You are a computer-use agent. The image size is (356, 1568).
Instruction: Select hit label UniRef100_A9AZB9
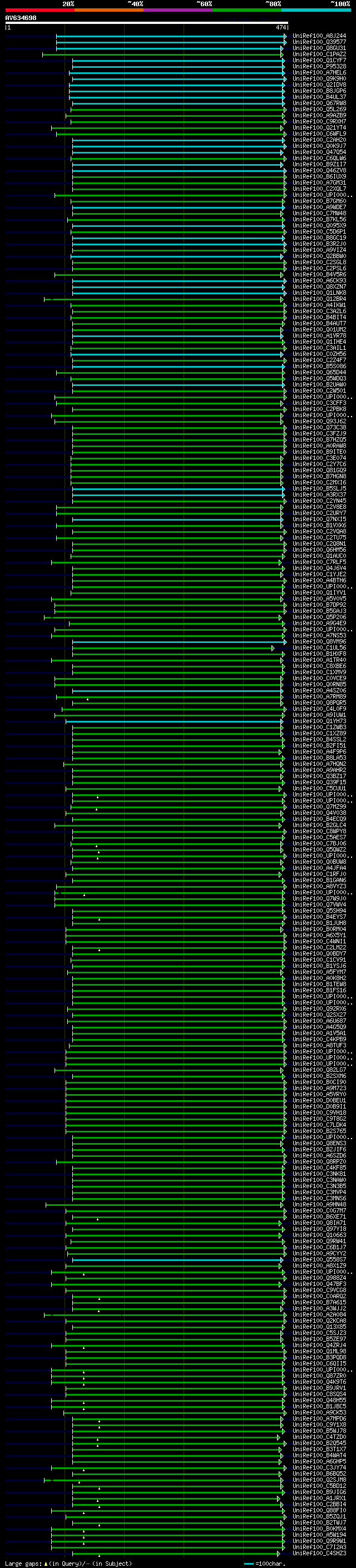click(319, 115)
